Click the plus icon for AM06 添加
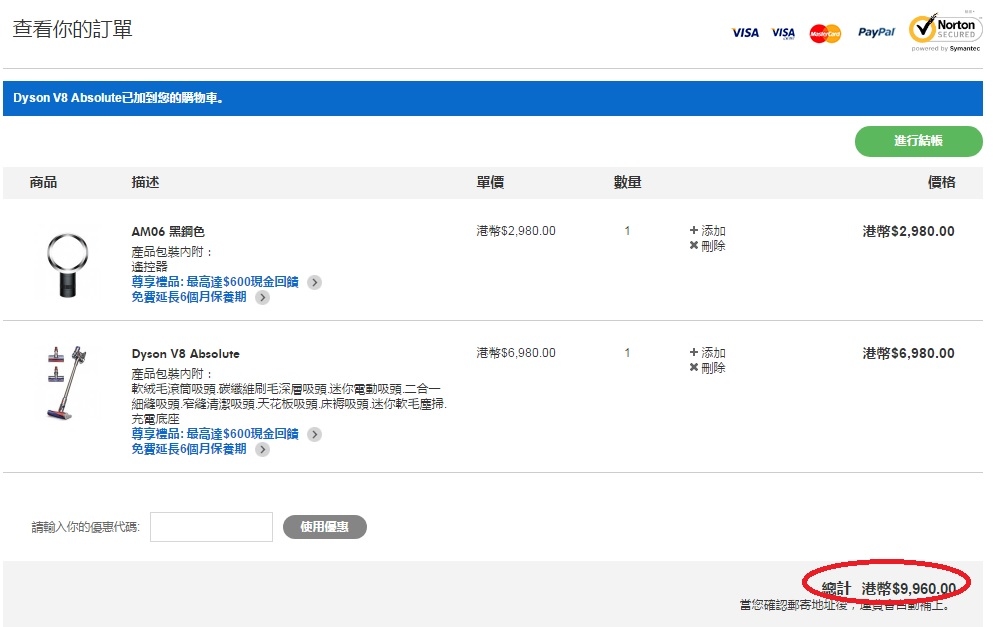This screenshot has width=993, height=627. click(x=693, y=231)
